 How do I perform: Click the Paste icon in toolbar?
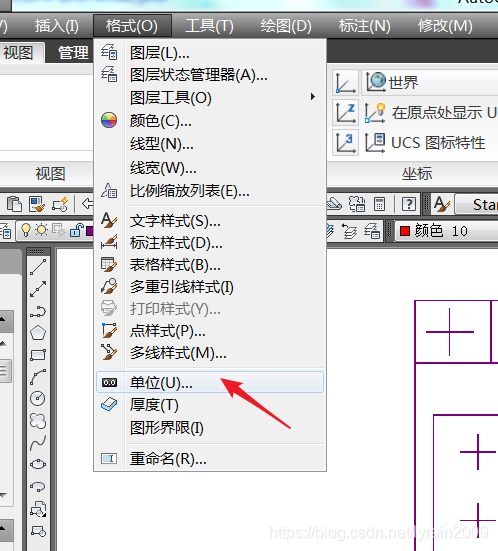pos(14,204)
